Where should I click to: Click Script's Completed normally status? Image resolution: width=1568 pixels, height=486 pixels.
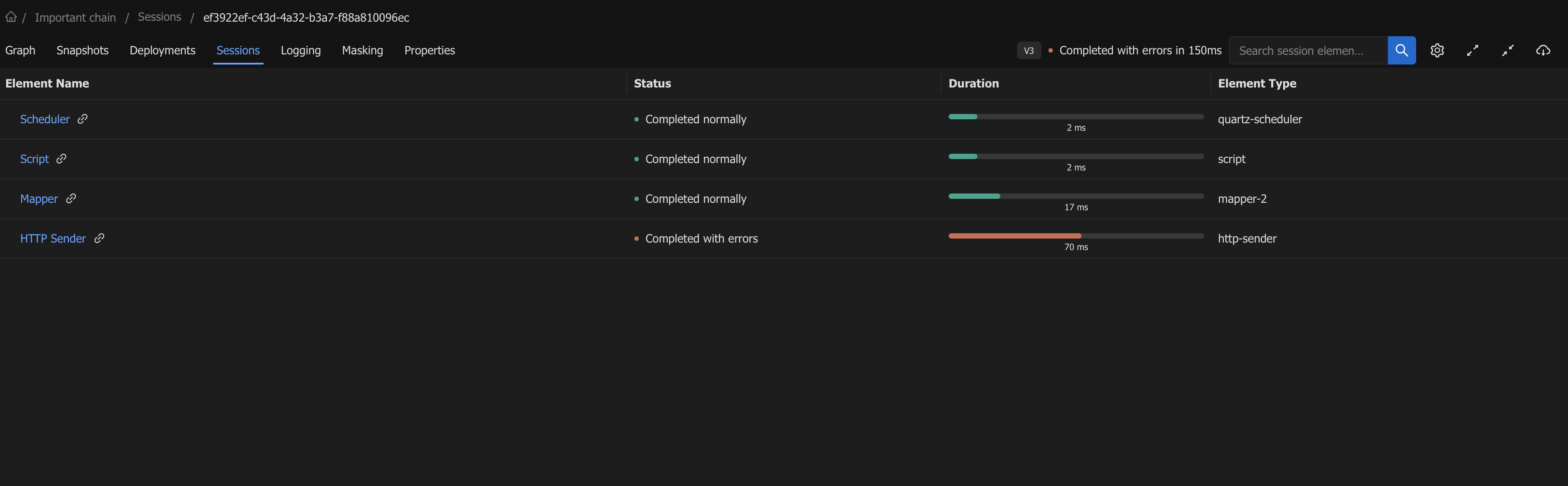696,159
